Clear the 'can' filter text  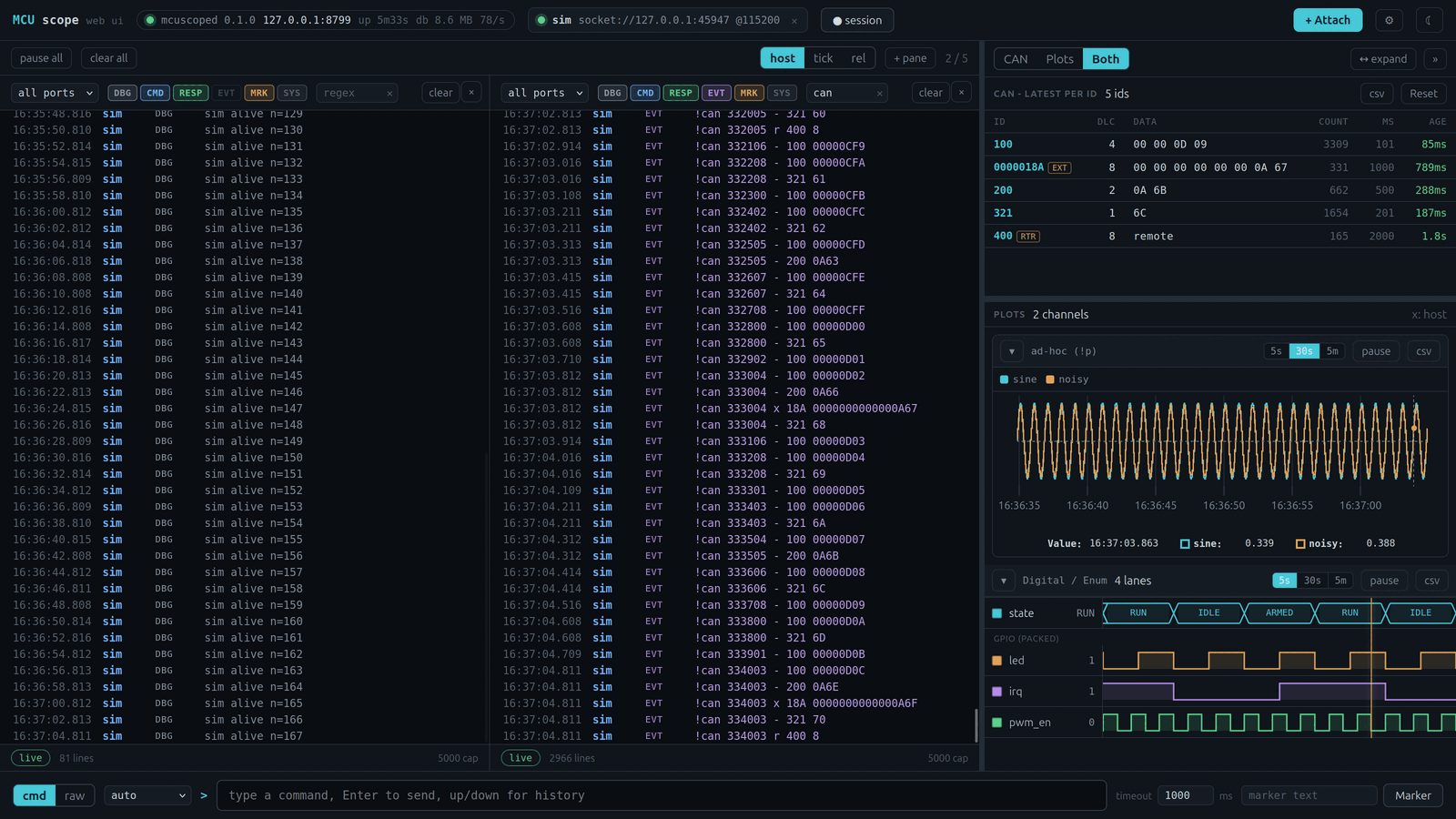click(x=879, y=94)
